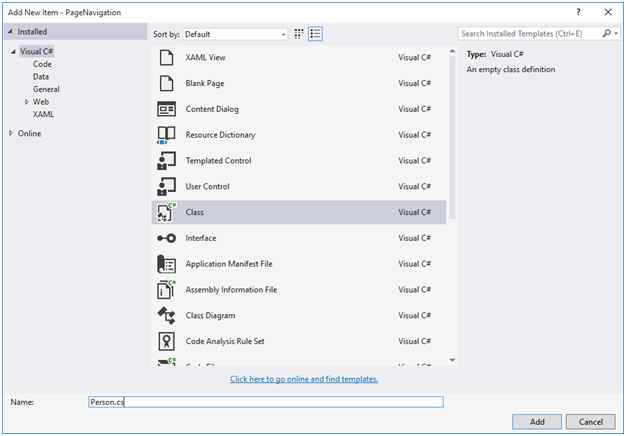This screenshot has height=436, width=626.
Task: Select the General category
Action: (46, 89)
